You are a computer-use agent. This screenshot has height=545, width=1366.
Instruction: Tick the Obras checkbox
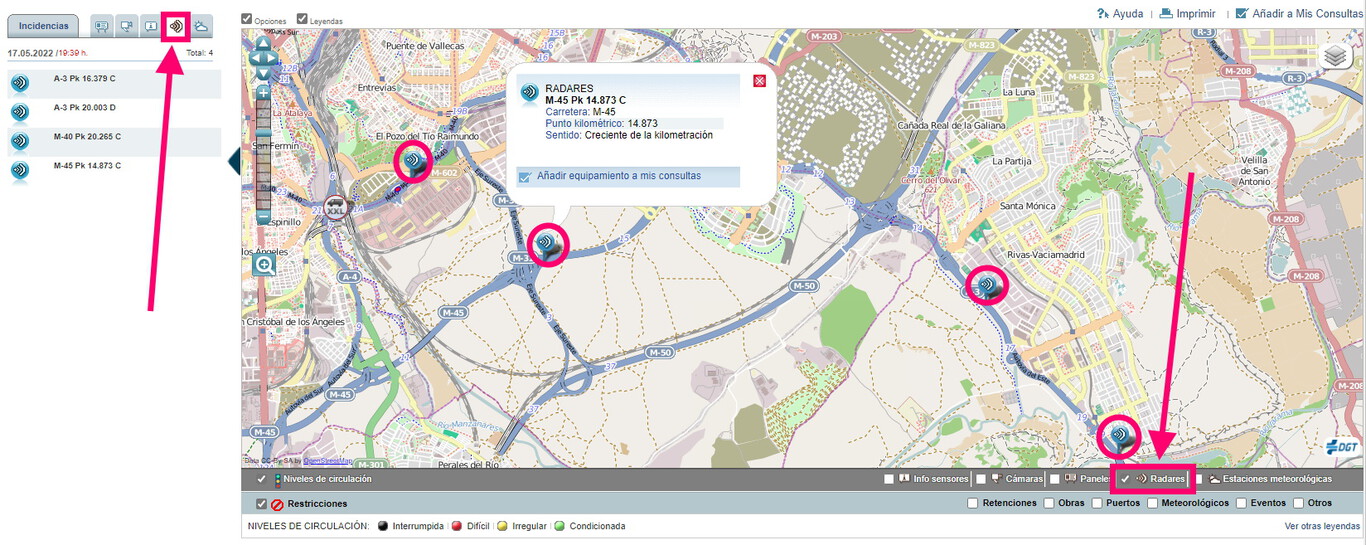pos(1049,504)
